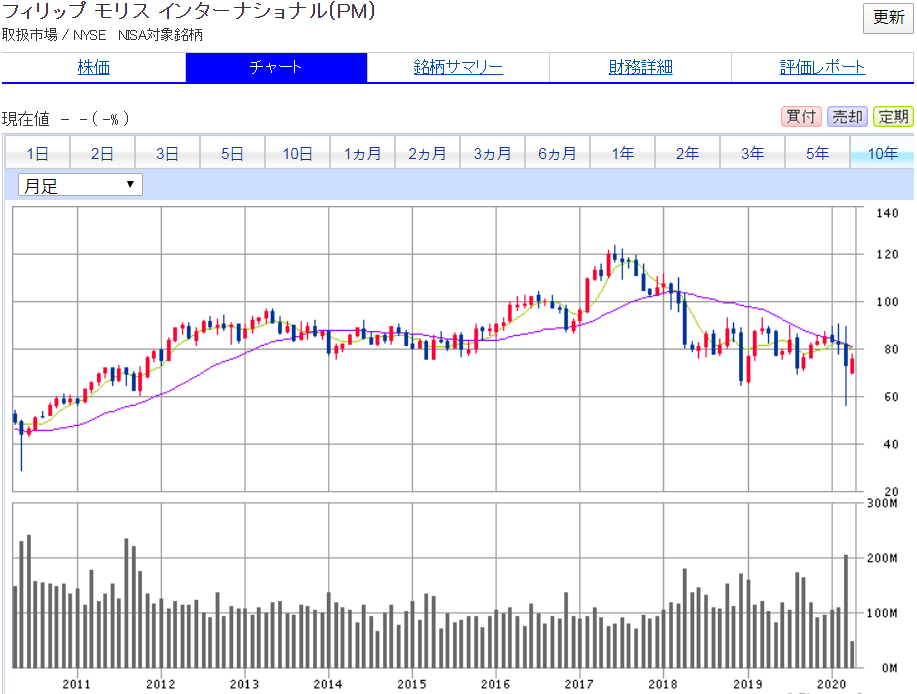Switch to the 財務詳細 tab
Screen dimensions: 917x694
coord(640,67)
